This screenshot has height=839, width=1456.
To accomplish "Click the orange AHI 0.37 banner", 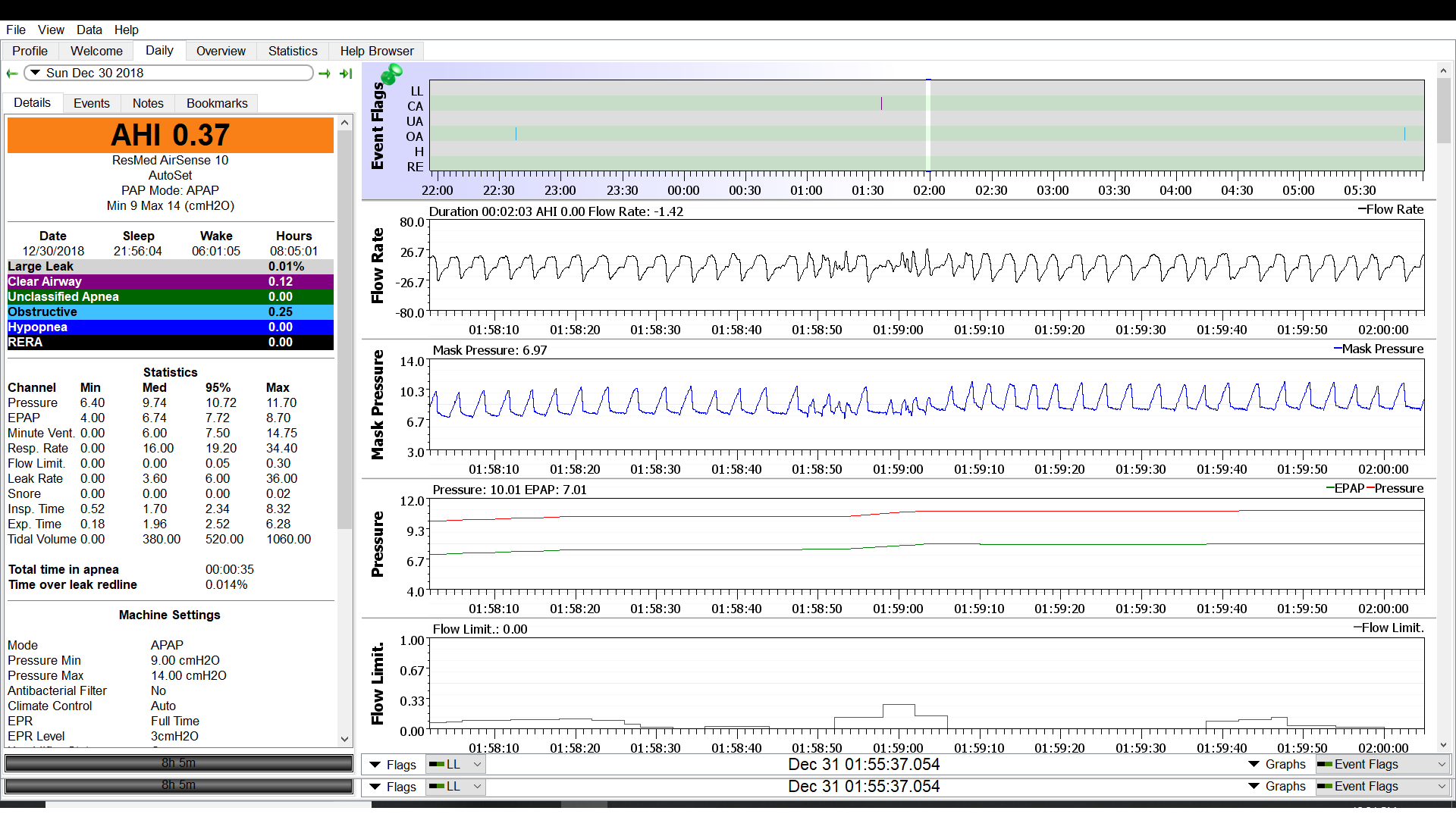I will point(171,135).
